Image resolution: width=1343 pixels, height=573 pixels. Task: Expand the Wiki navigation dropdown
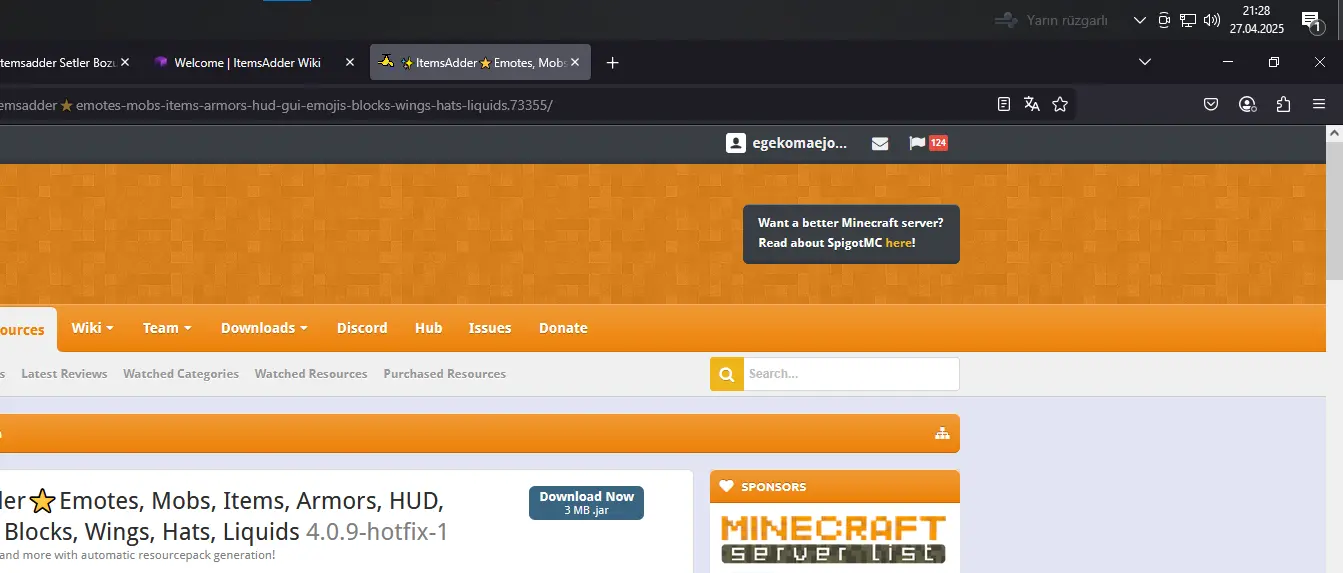tap(93, 328)
